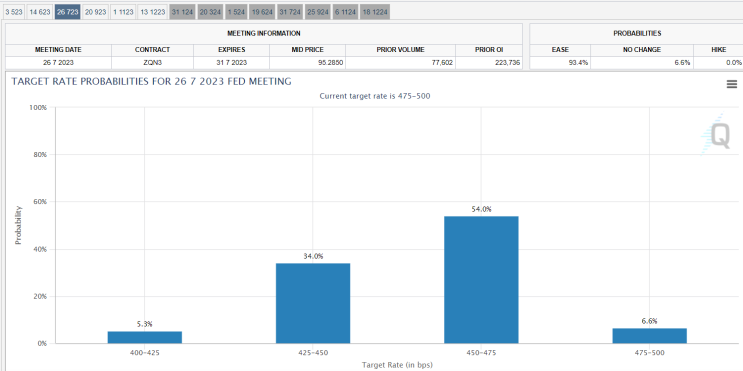Click the 425-450 x-axis label

[313, 353]
